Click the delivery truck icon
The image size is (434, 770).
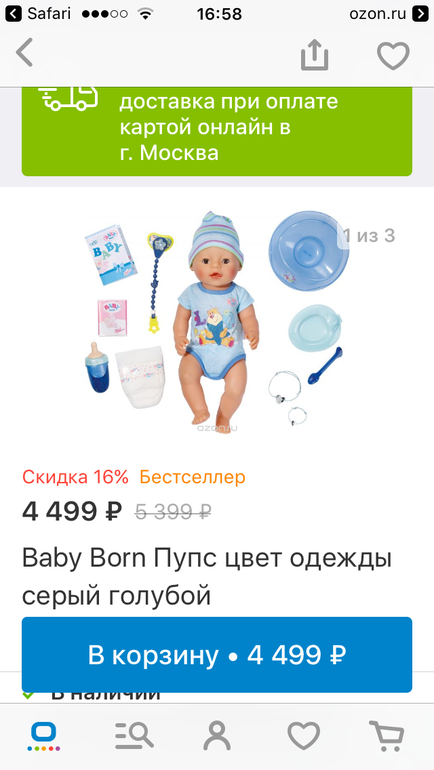pos(68,97)
